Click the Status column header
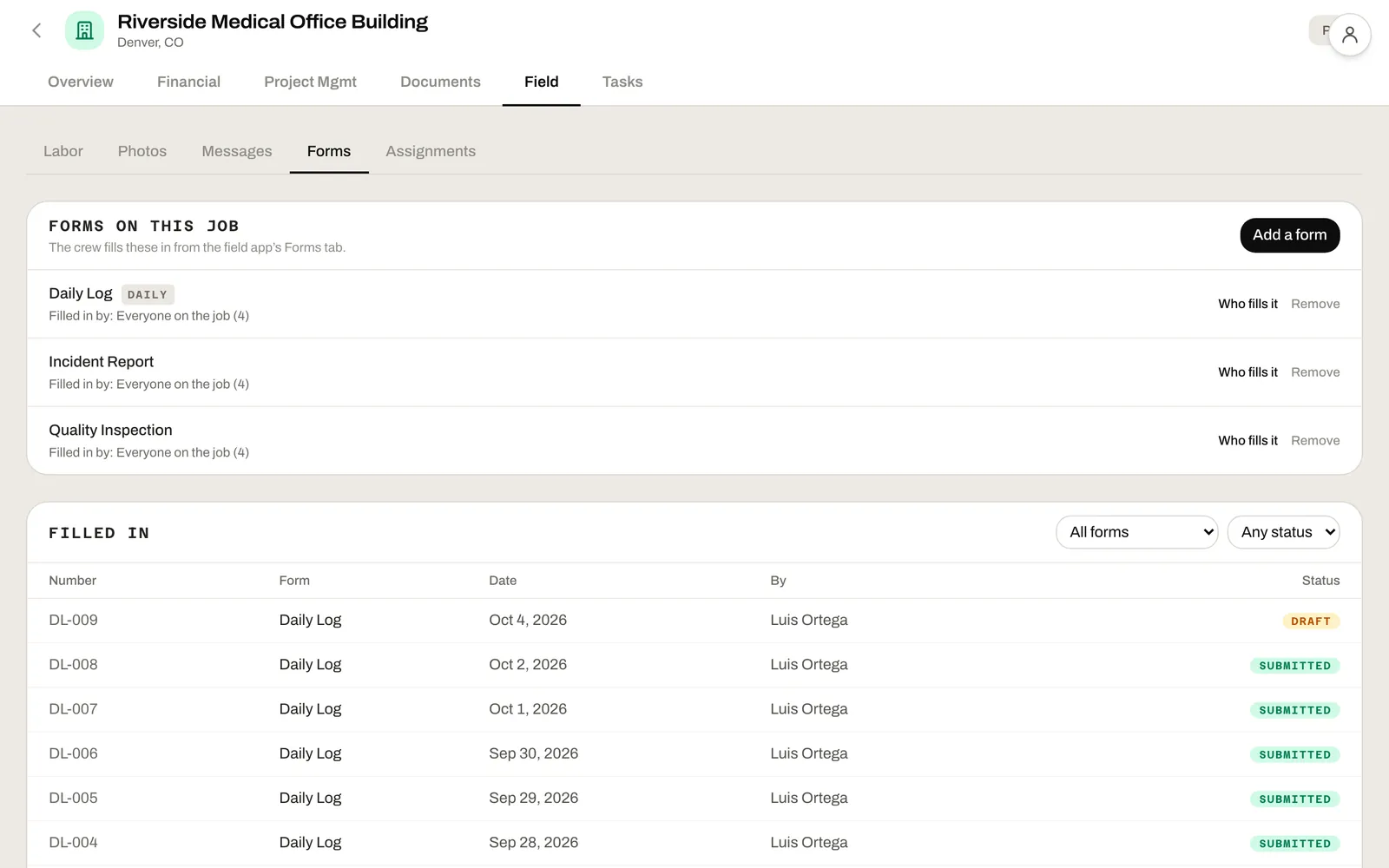 pos(1320,581)
